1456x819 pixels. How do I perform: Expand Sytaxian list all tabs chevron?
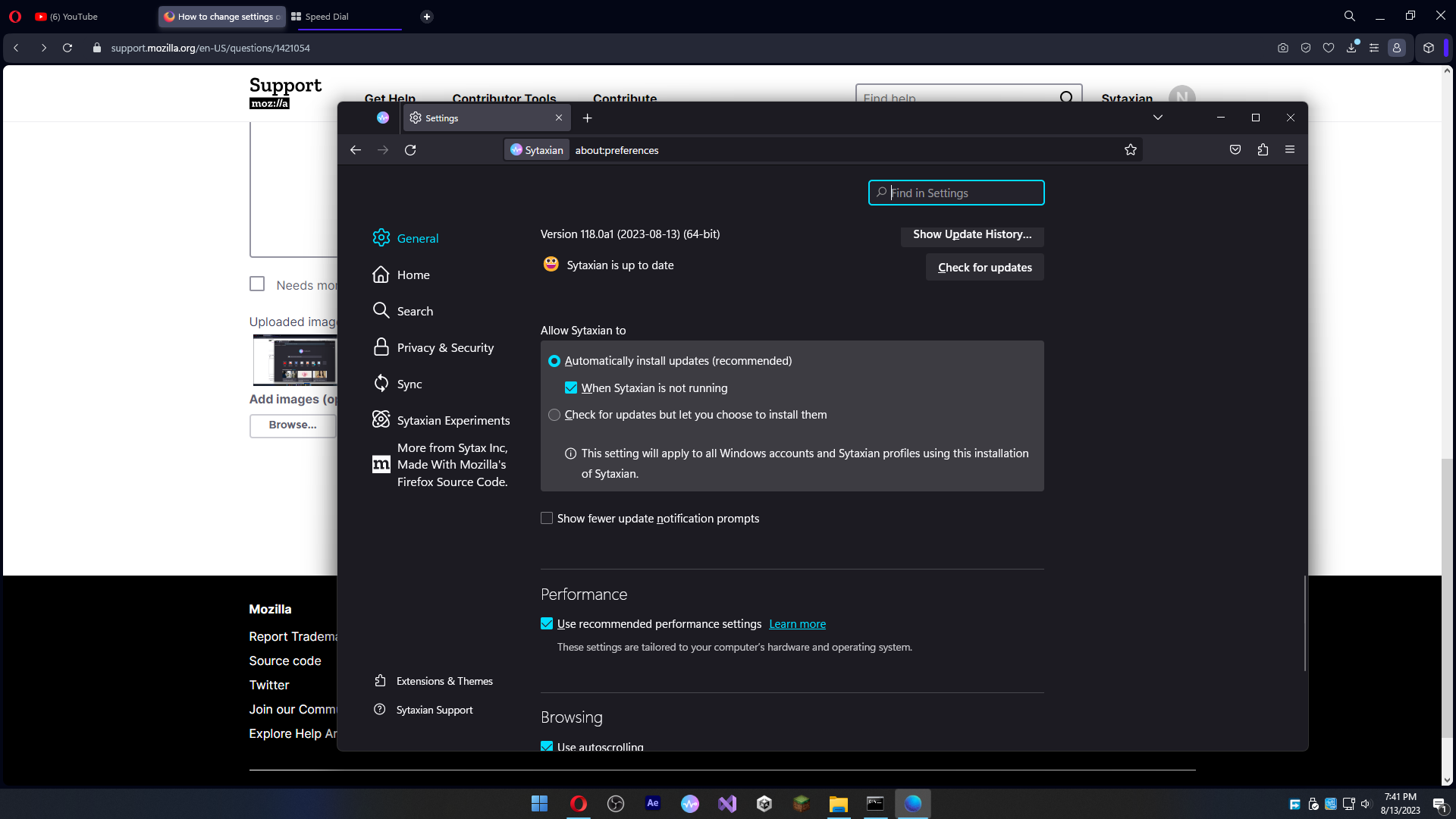tap(1158, 118)
